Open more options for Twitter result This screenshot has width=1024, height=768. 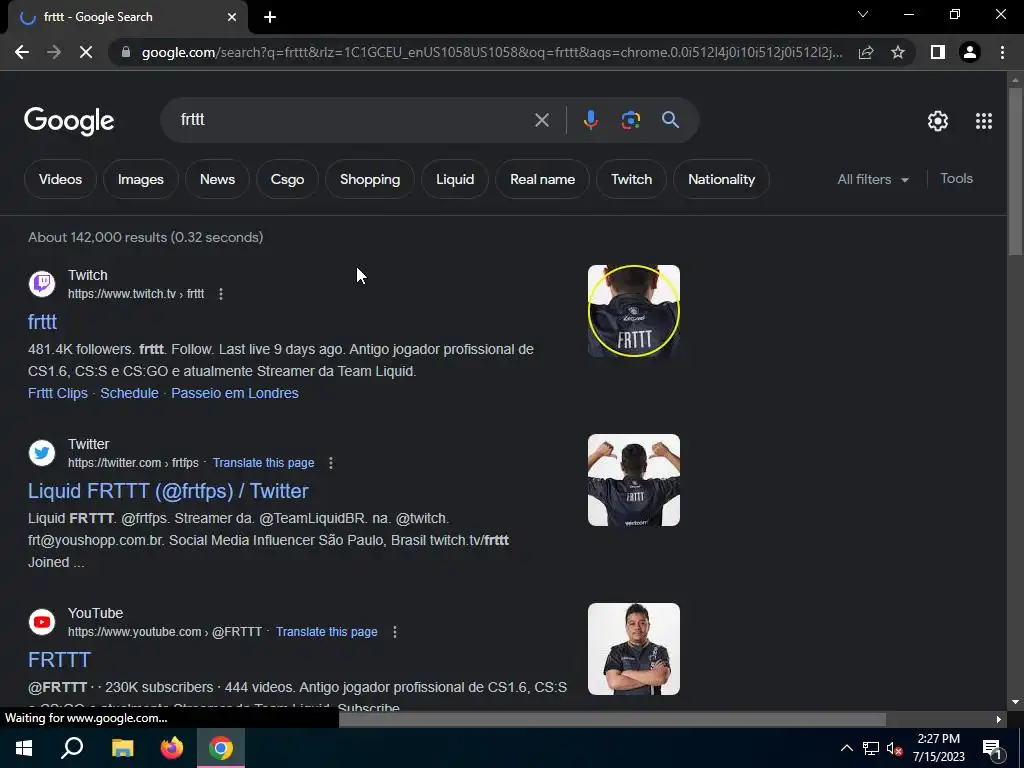(x=330, y=463)
